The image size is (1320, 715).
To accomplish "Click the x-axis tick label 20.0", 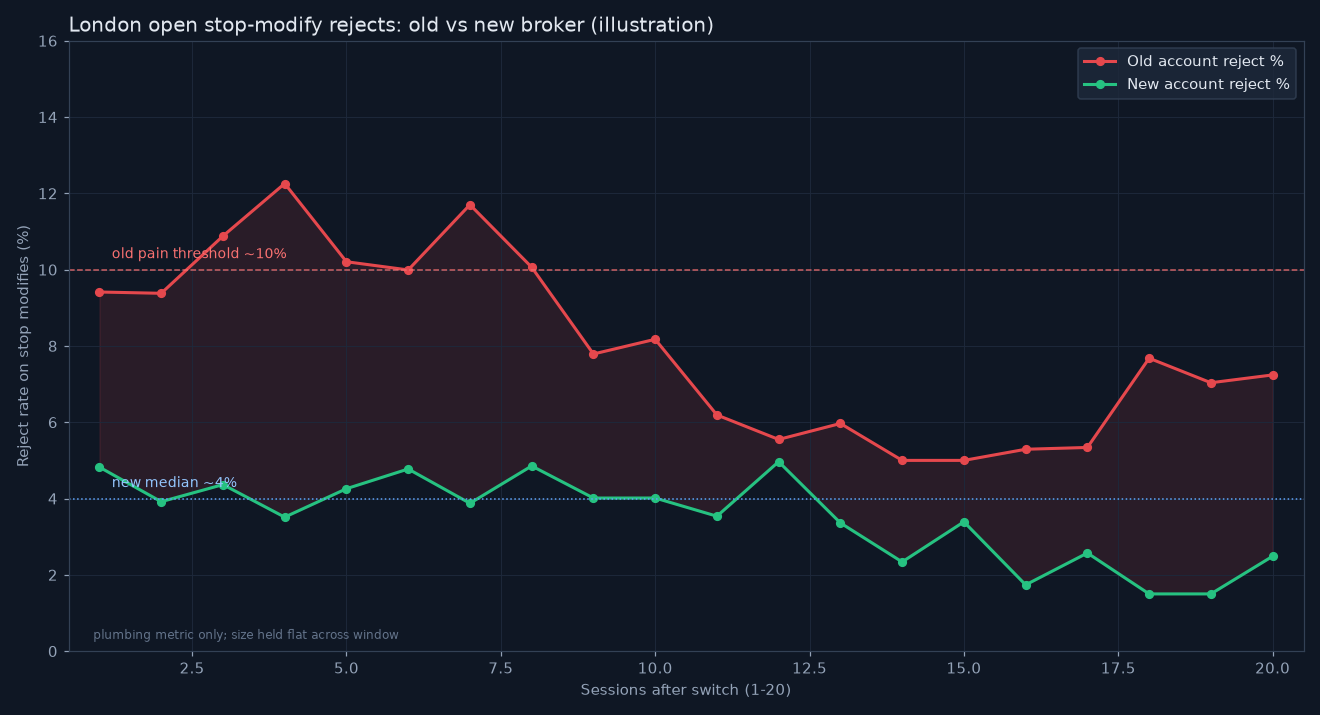I will (1273, 667).
